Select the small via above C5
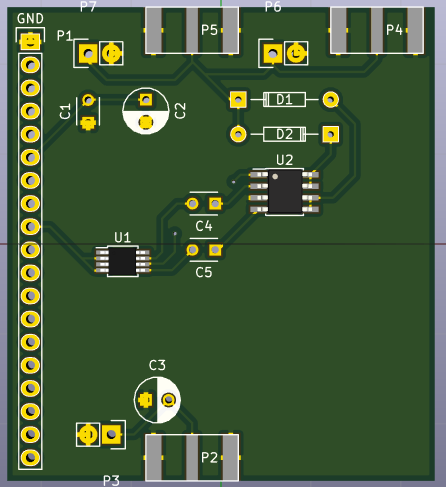Screen dimensions: 446x487 point(175,234)
